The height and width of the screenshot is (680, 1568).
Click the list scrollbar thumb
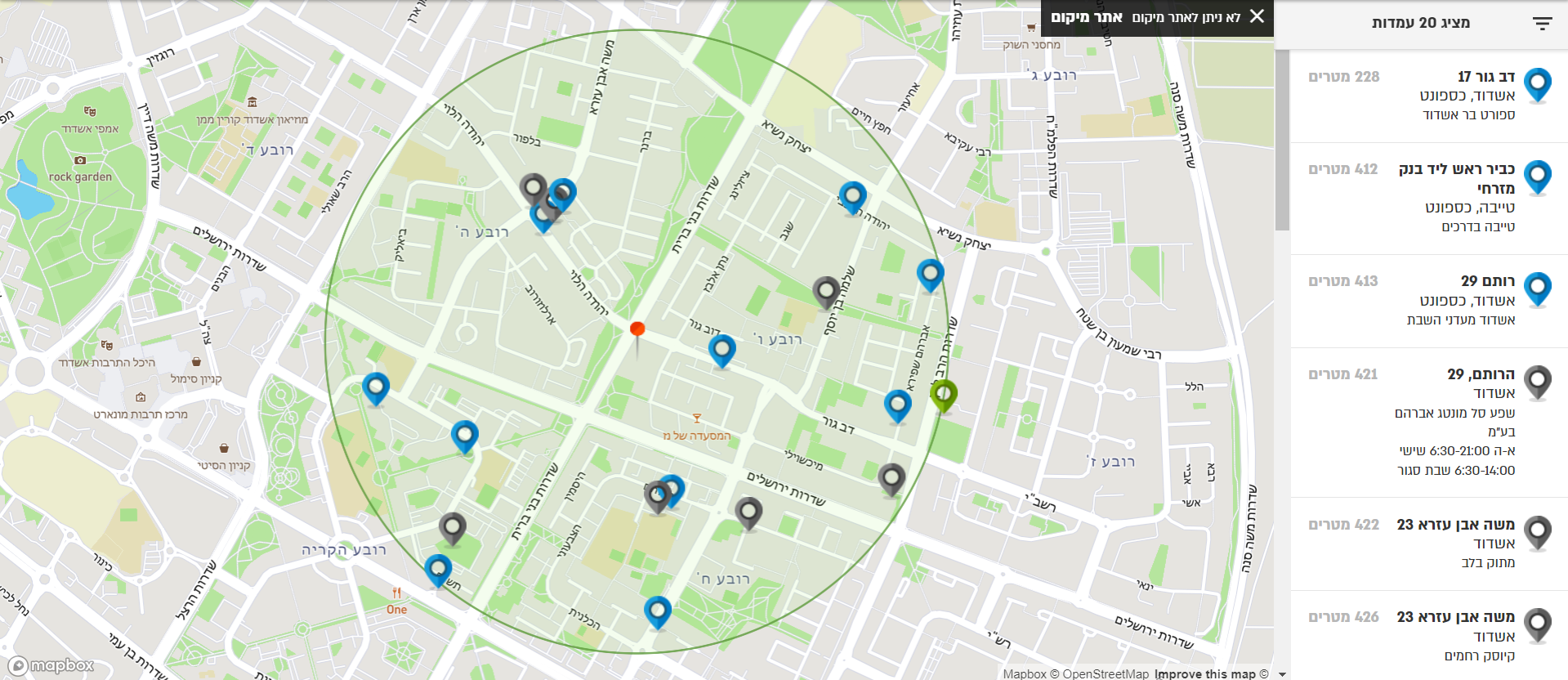(1282, 141)
